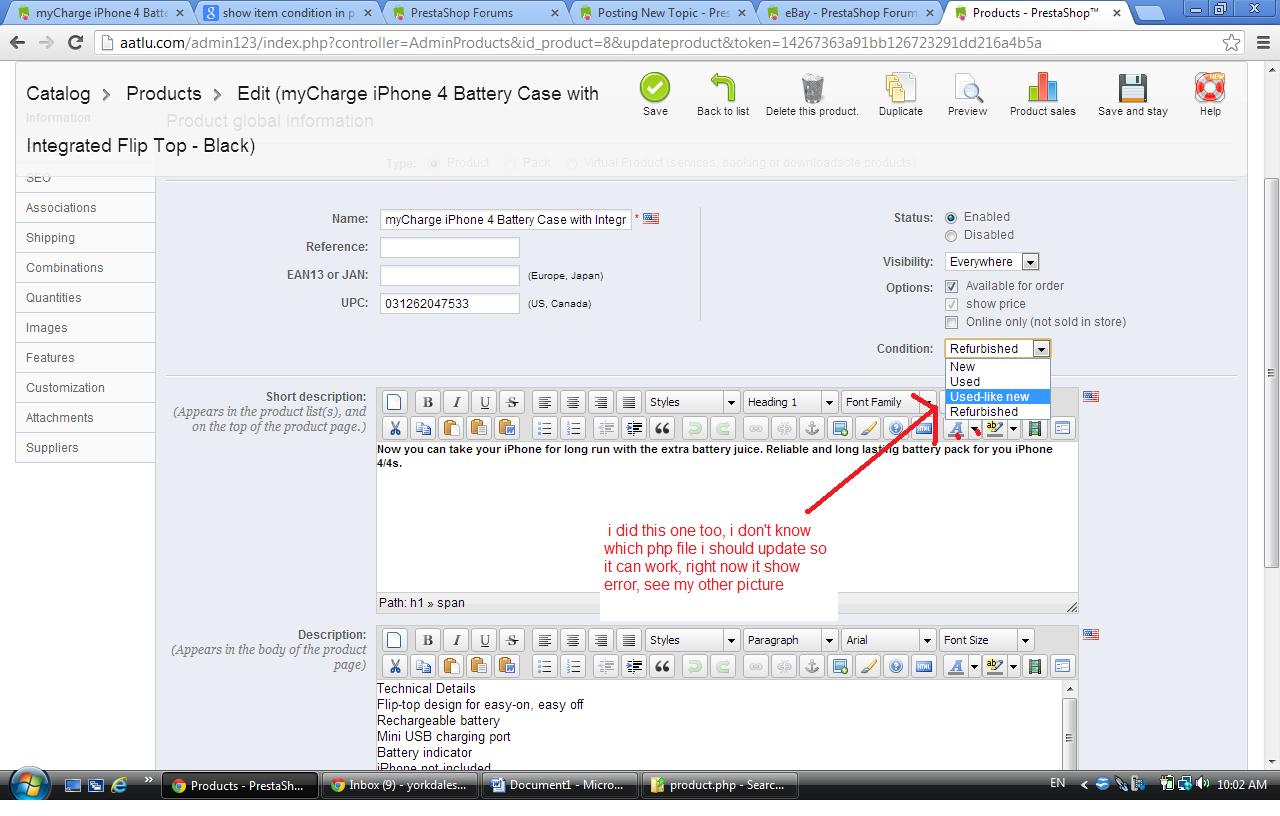This screenshot has height=816, width=1280.
Task: Open the Suppliers sidebar link
Action: 85,448
